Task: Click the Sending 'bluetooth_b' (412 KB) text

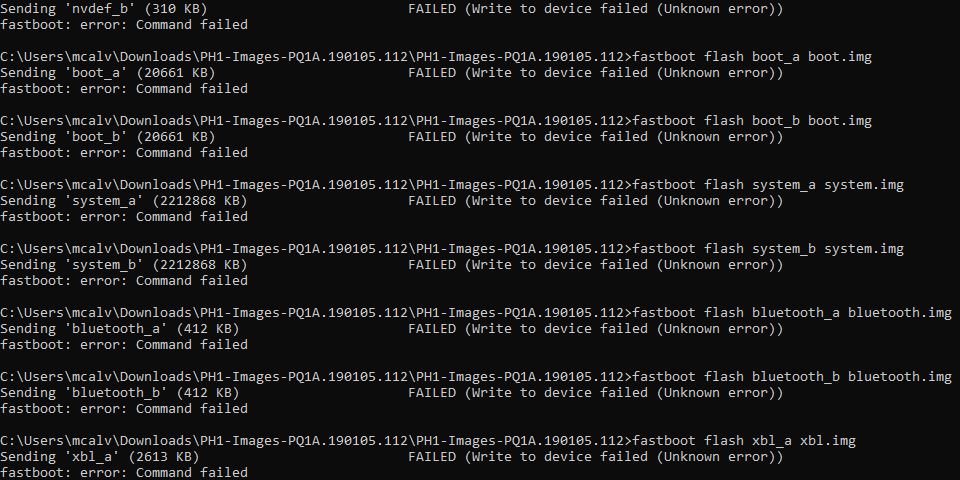Action: click(119, 392)
